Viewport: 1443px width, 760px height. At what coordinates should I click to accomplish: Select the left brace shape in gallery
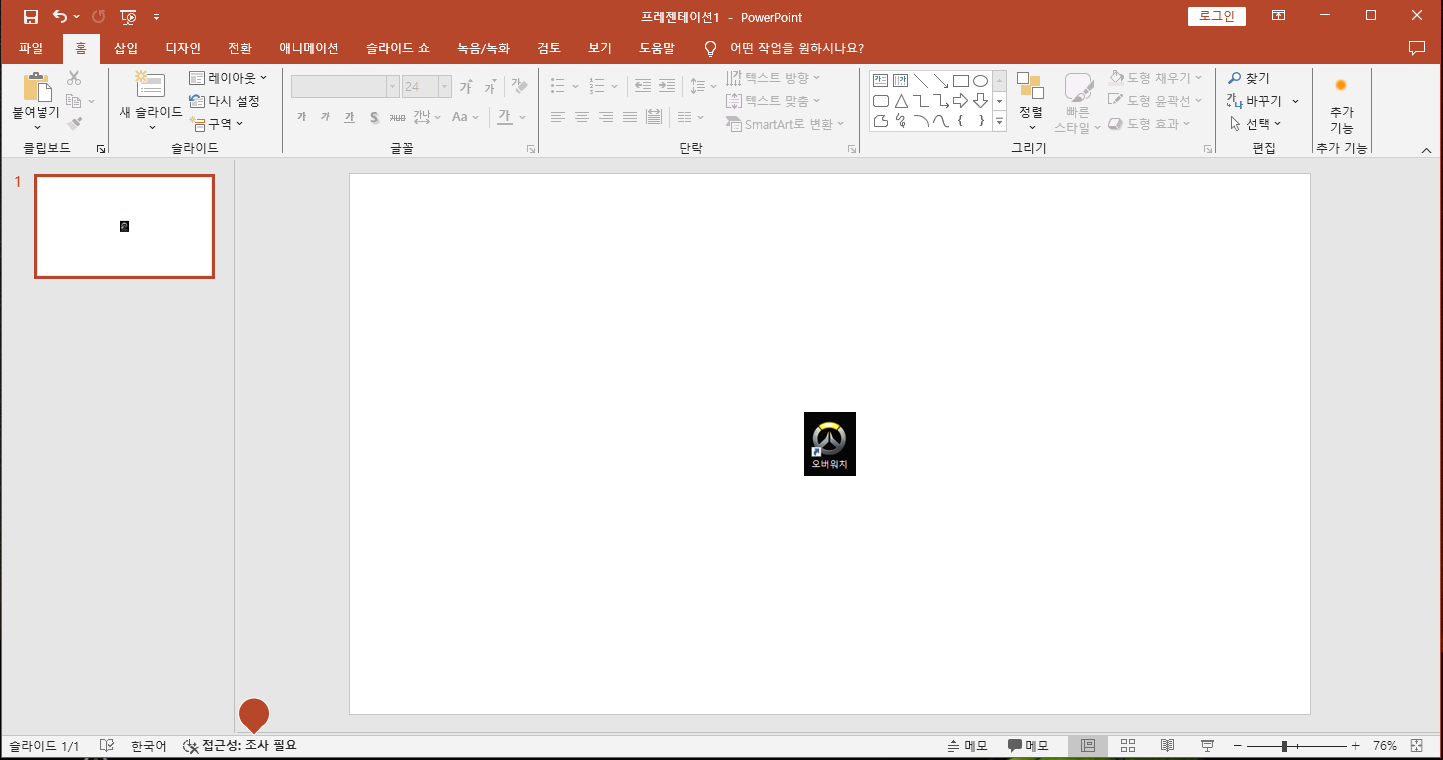click(960, 121)
